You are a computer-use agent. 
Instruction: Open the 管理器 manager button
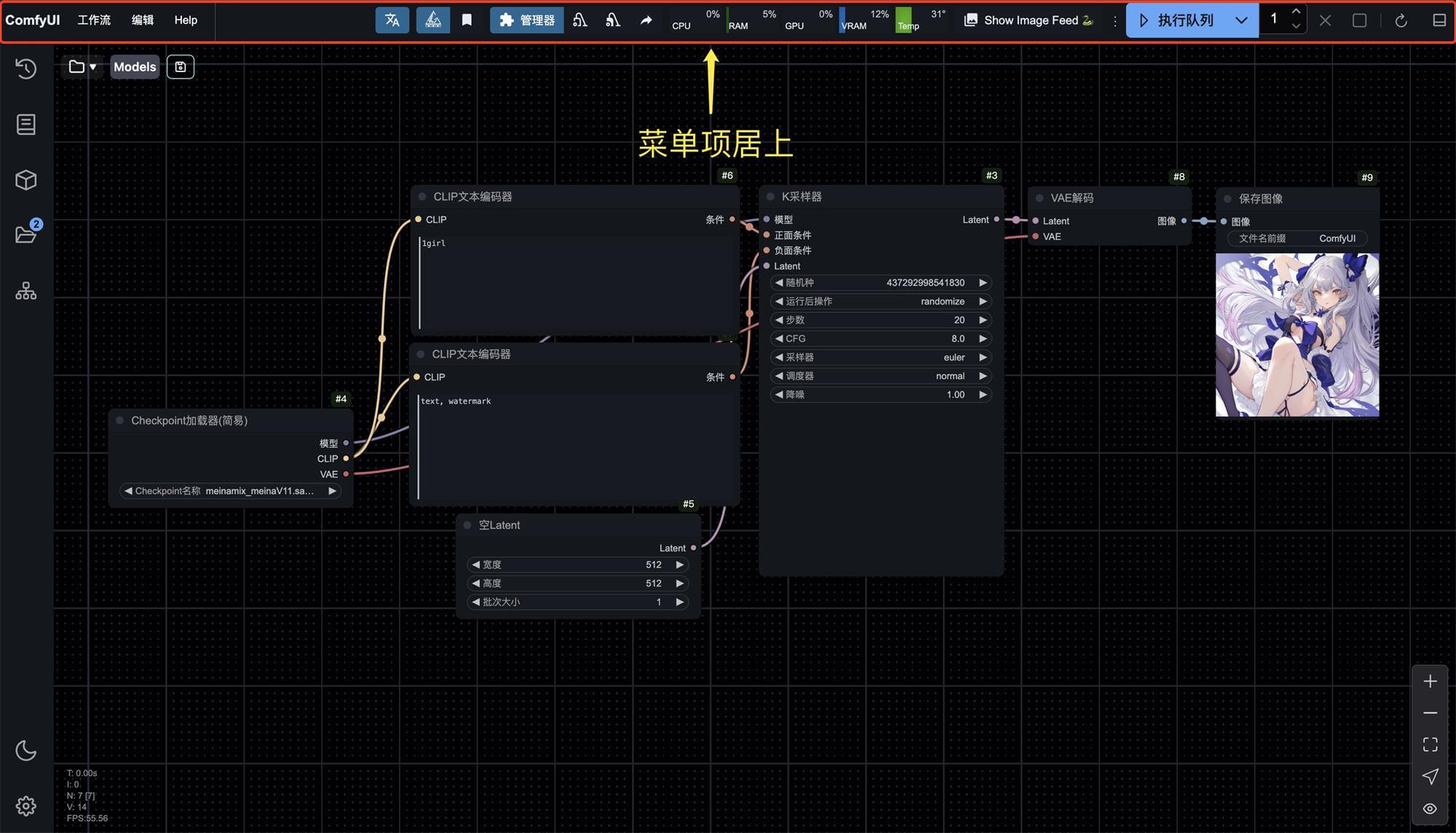tap(527, 20)
